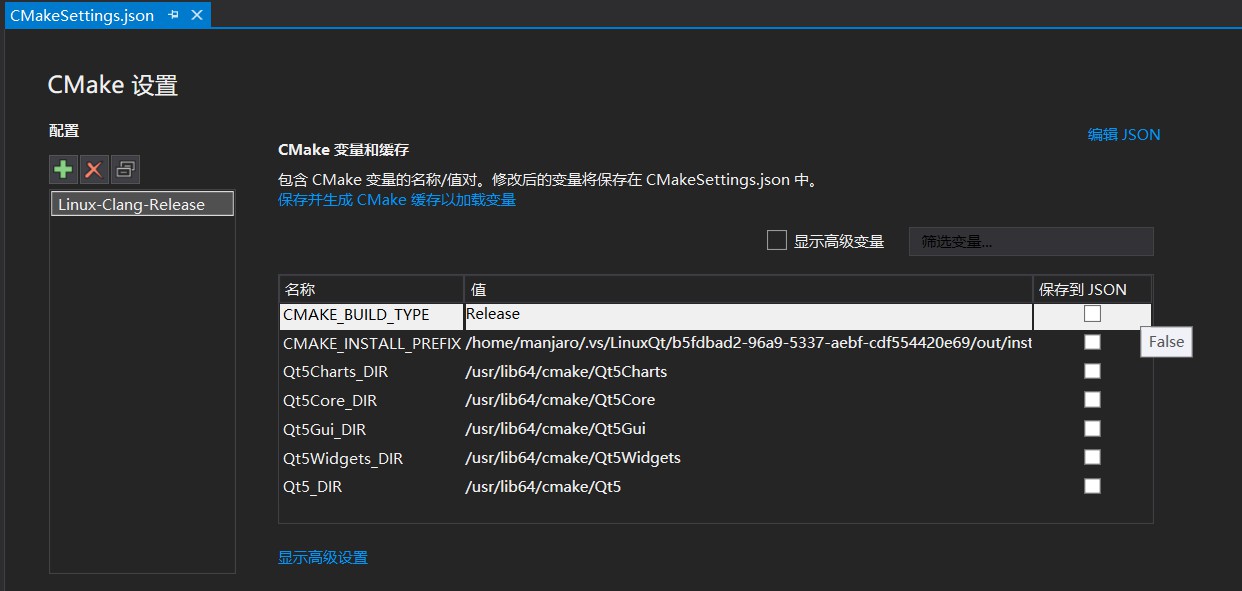Screen dimensions: 1242x591
Task: Close the CMakeSettings.json tab
Action: [196, 15]
